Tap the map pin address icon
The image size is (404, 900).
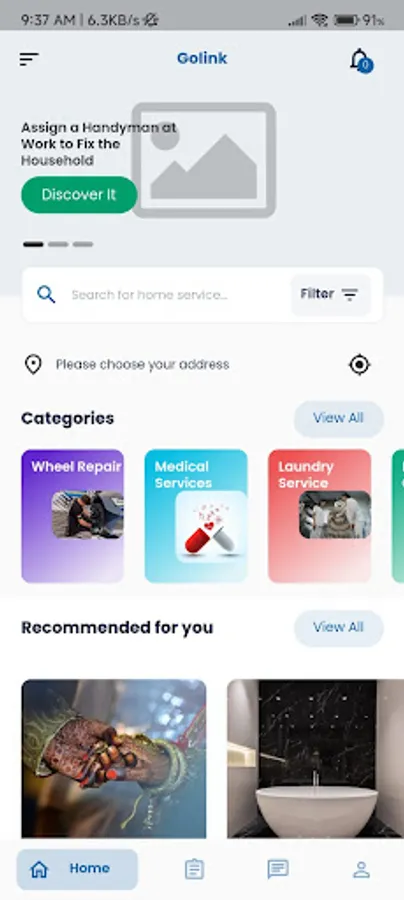[33, 364]
